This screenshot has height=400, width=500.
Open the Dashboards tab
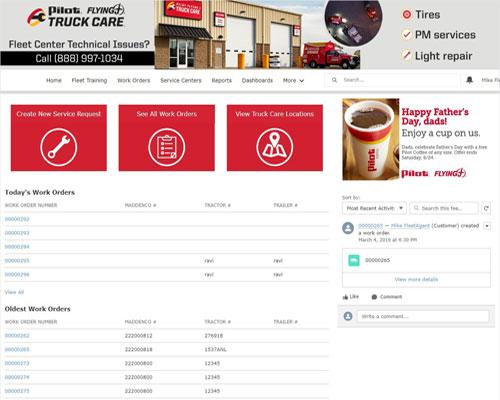pyautogui.click(x=257, y=80)
